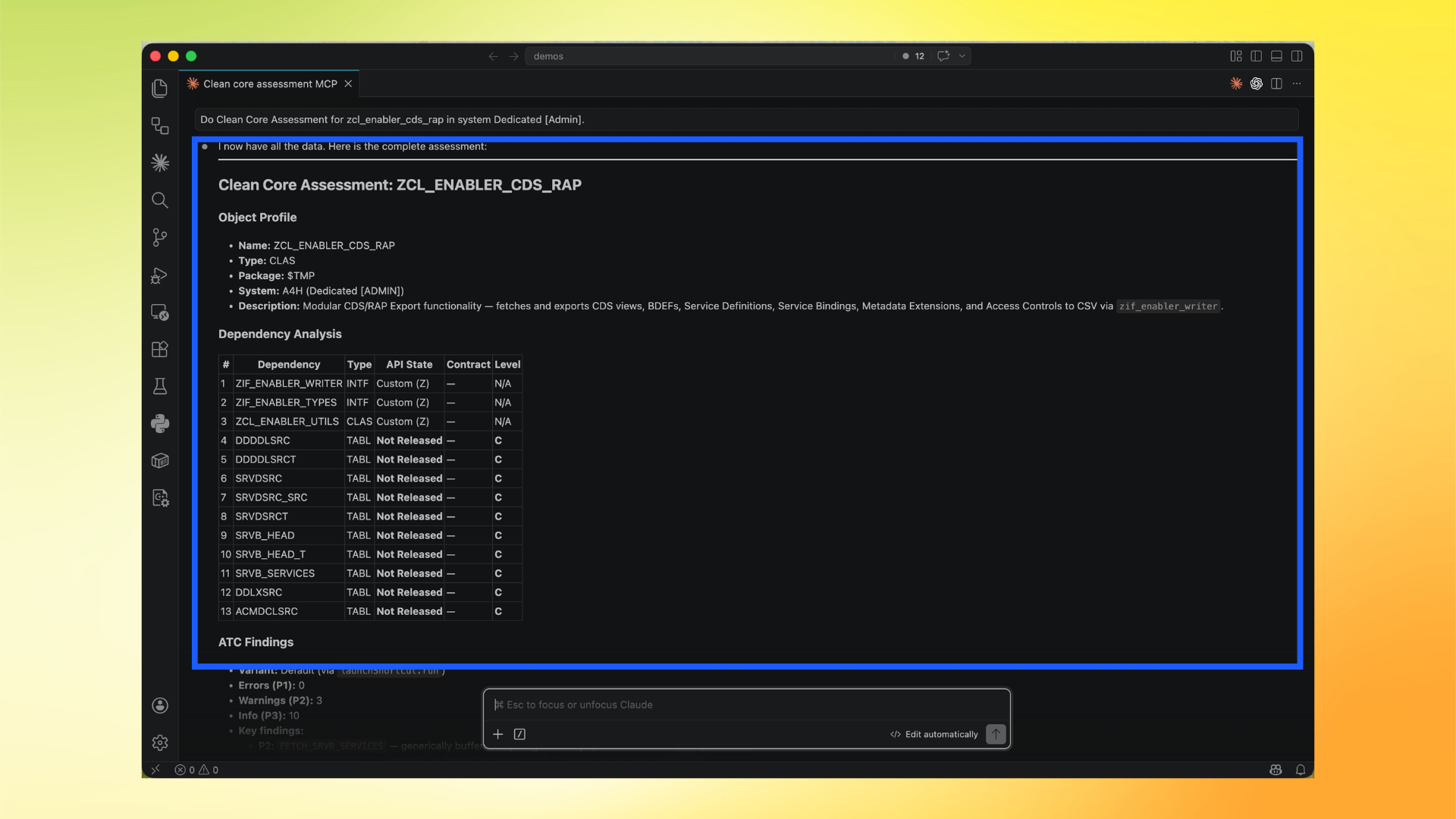This screenshot has height=819, width=1456.
Task: Open the Source Control panel
Action: (159, 237)
